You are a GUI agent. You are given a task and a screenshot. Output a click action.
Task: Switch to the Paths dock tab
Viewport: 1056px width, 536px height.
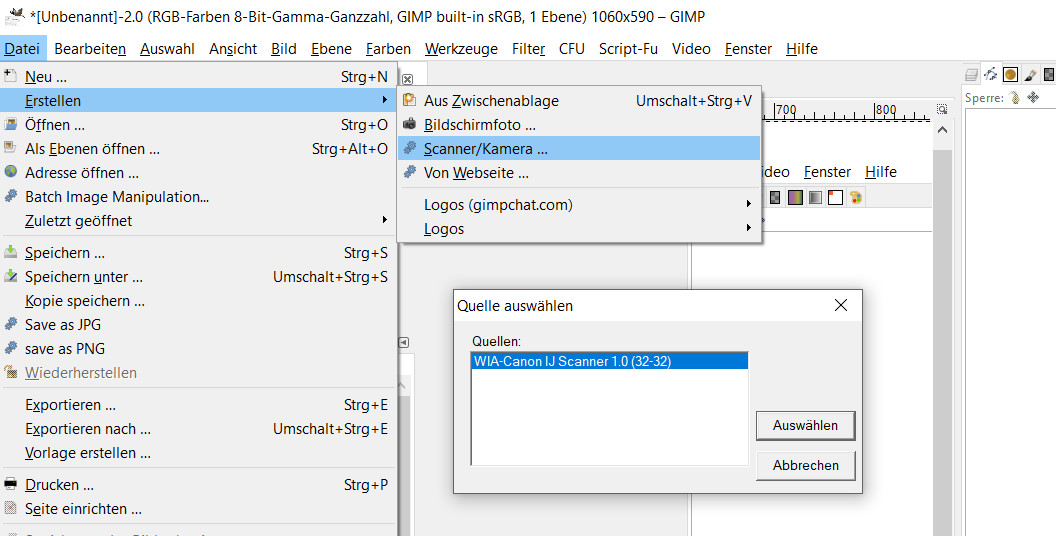pyautogui.click(x=991, y=74)
